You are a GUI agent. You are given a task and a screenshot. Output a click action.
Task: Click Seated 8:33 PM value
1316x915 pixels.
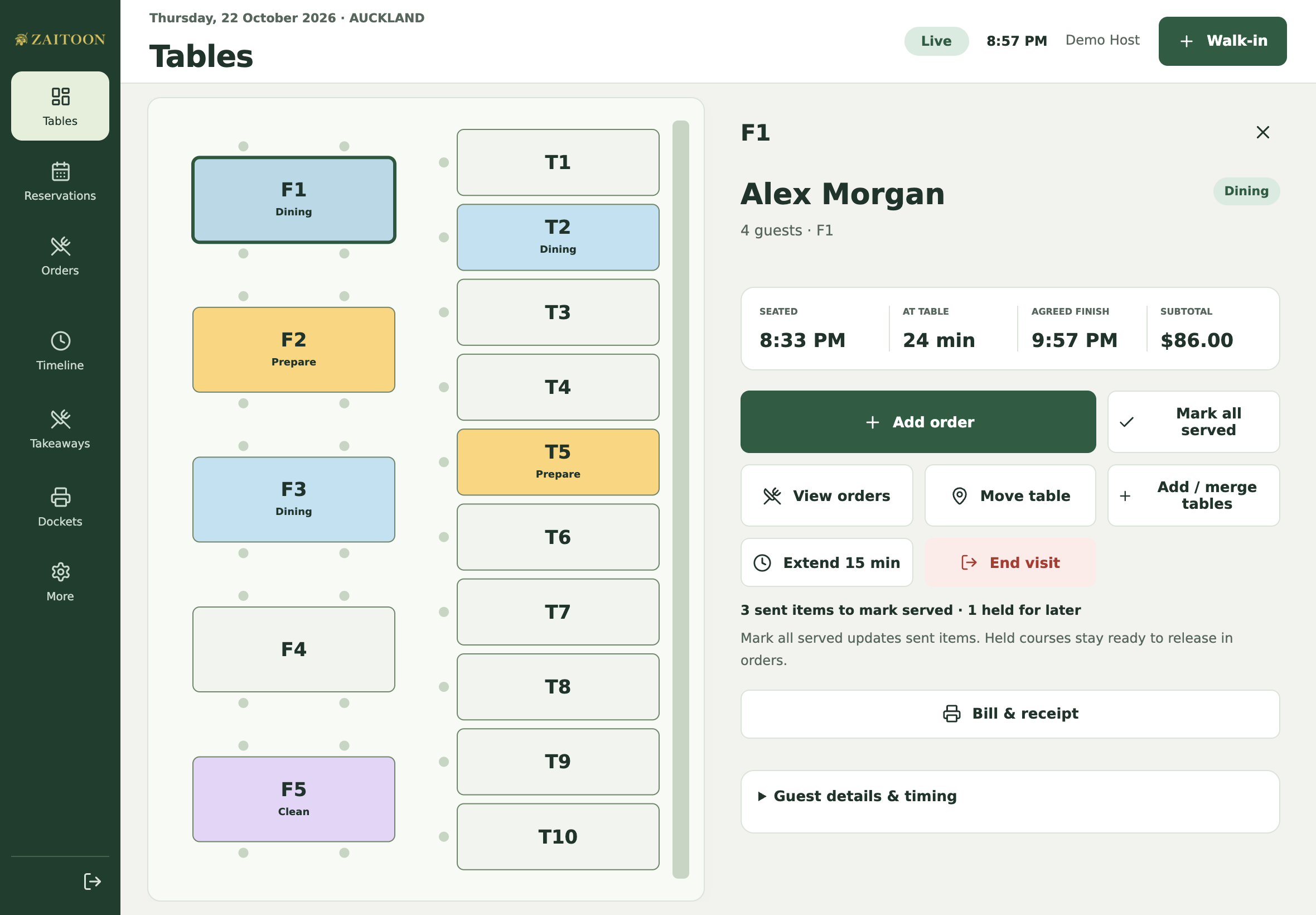click(x=802, y=340)
